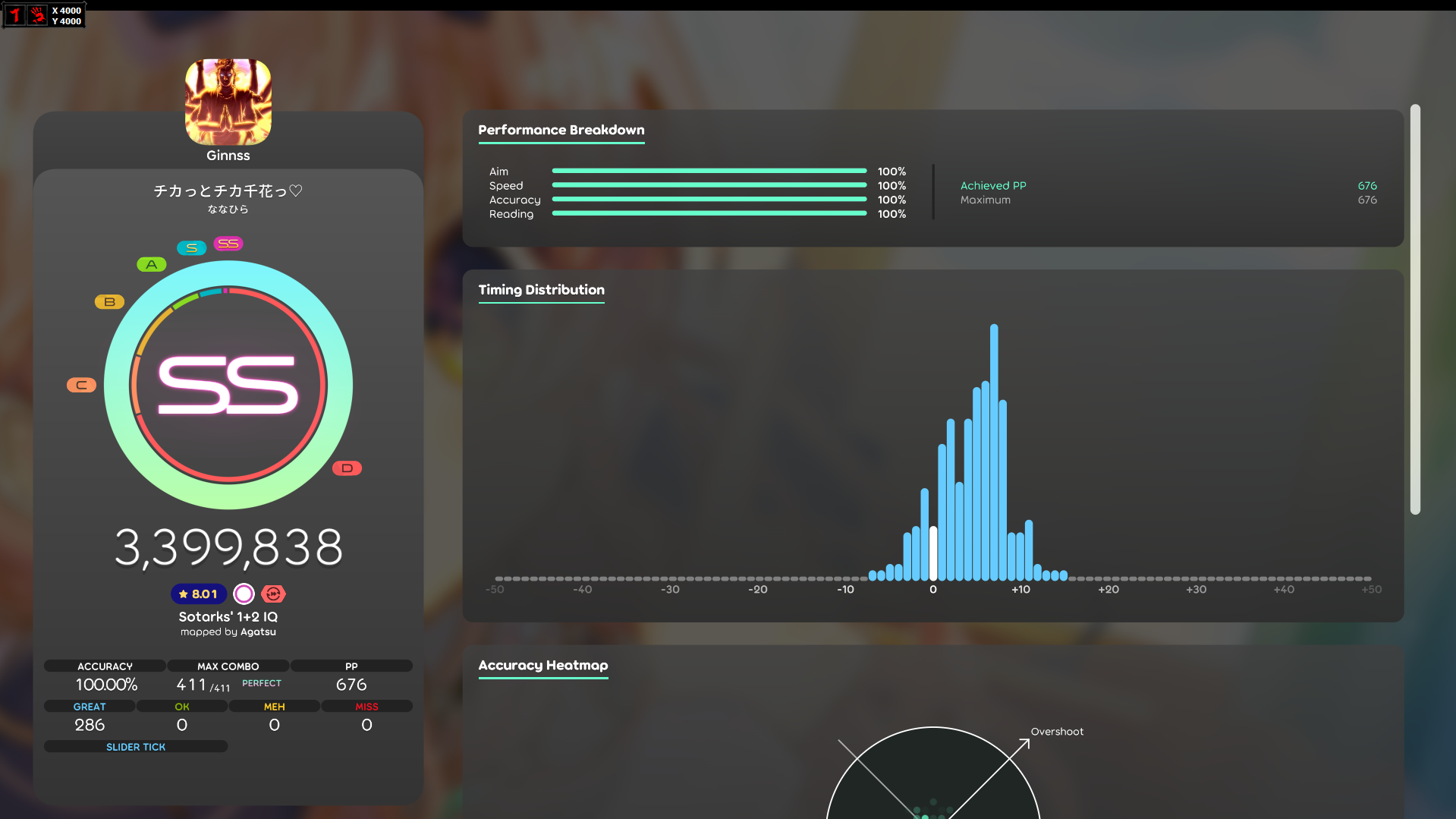1456x819 pixels.
Task: Click the GREAT stat header
Action: click(x=90, y=707)
